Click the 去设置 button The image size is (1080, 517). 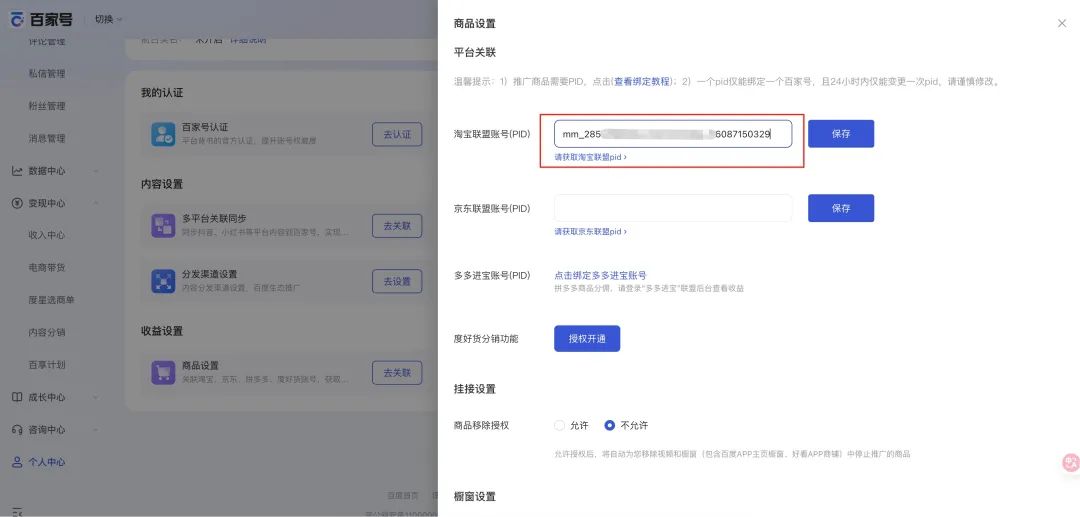397,281
